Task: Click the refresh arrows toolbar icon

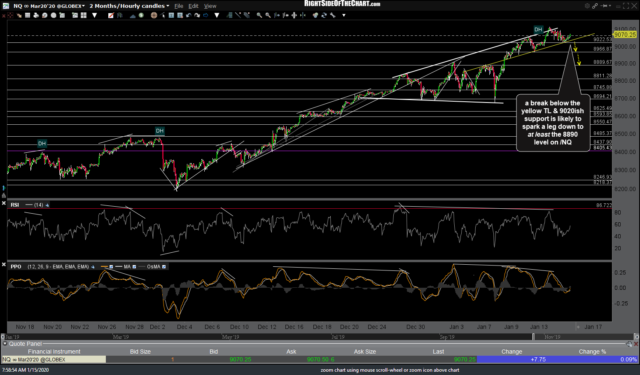Action: point(324,16)
